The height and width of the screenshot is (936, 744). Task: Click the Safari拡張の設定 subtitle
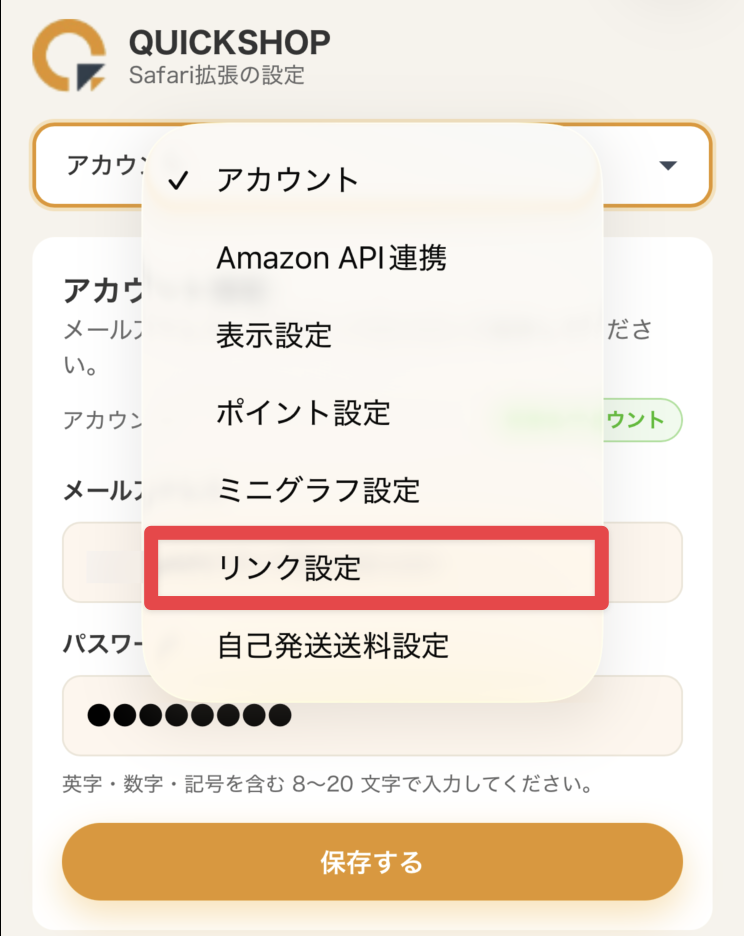(216, 75)
